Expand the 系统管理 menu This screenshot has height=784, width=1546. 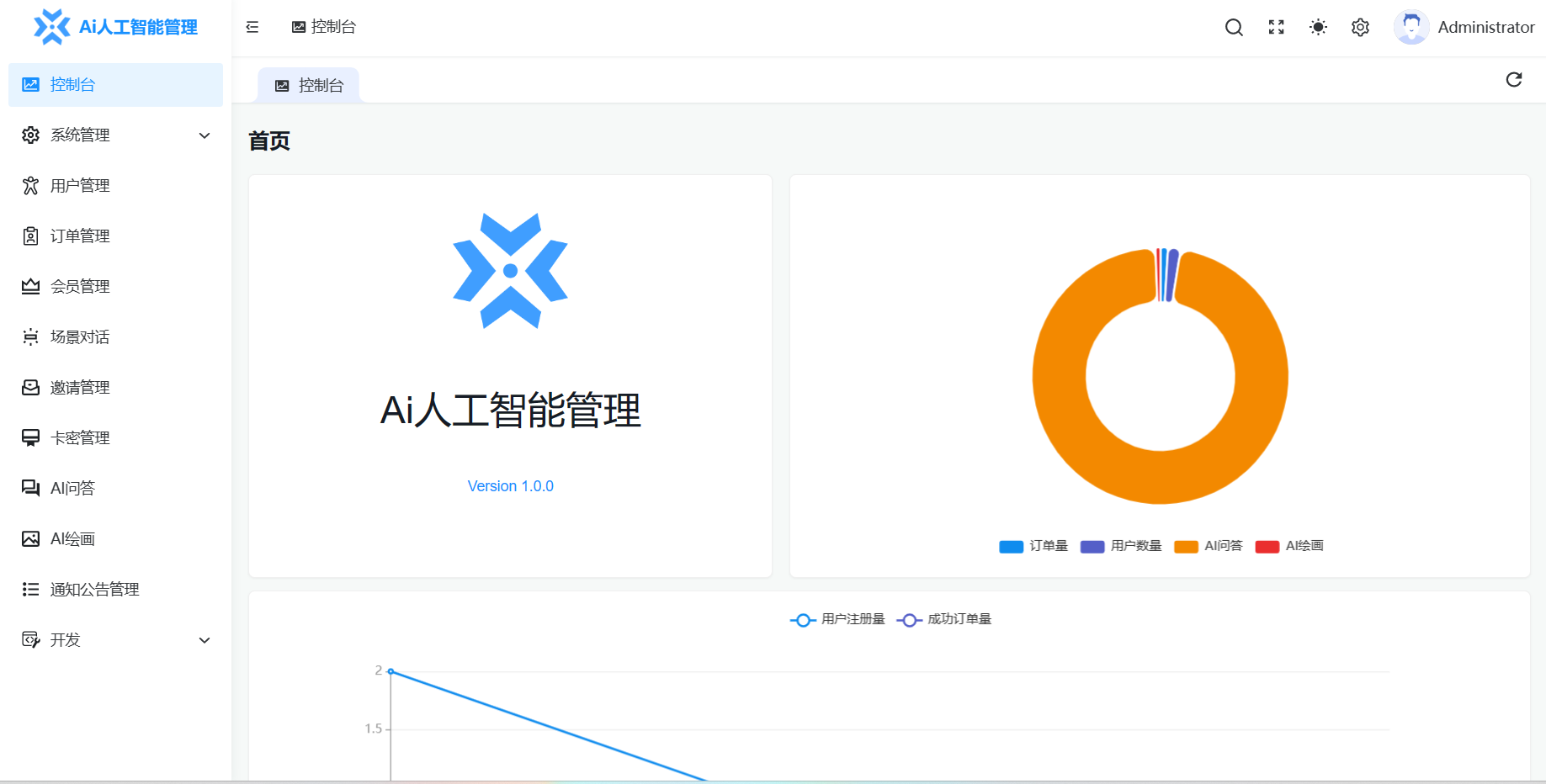(79, 135)
